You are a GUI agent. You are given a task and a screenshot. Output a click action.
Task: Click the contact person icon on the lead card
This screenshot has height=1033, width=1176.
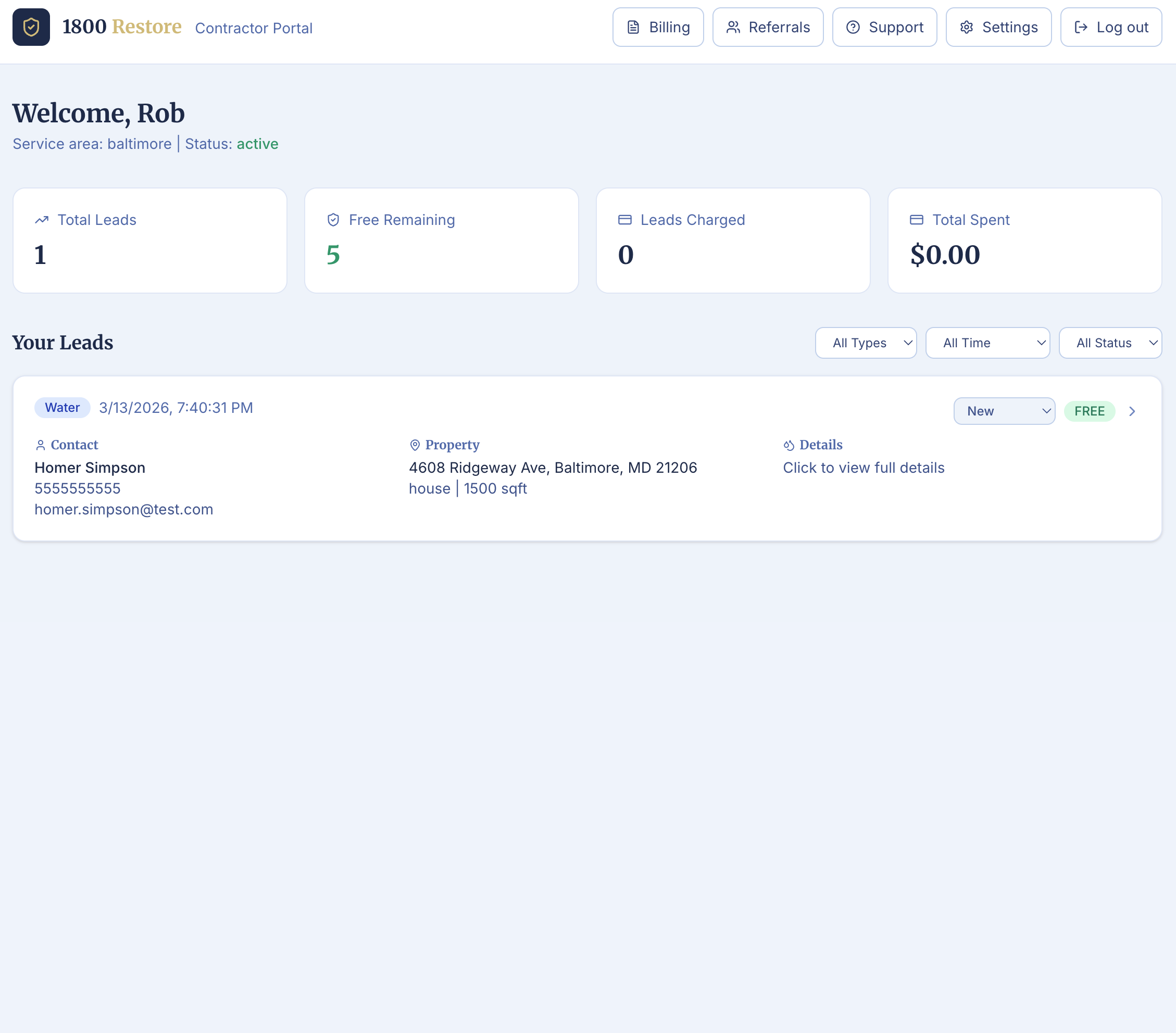click(x=40, y=445)
